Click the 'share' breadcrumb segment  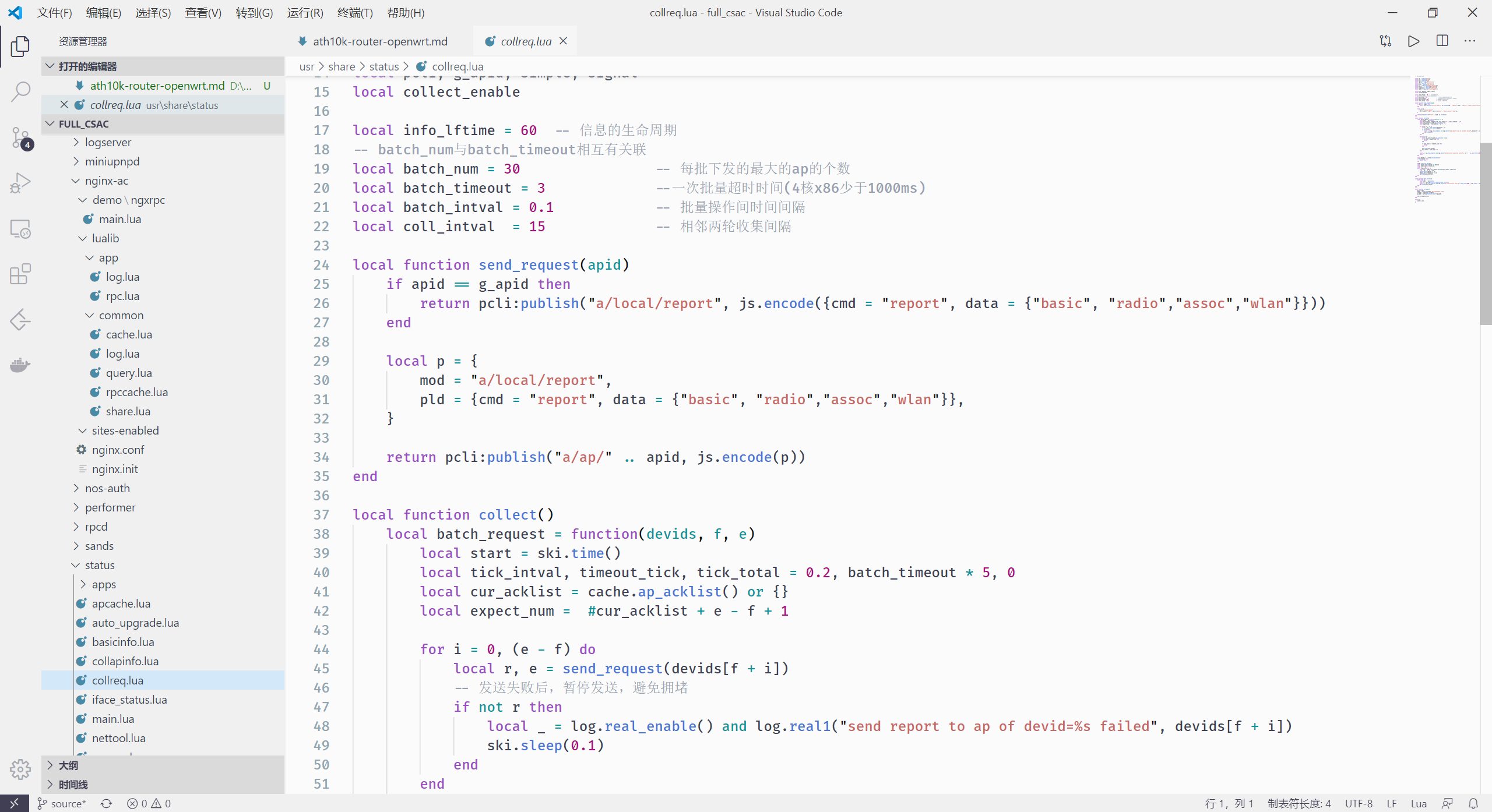[x=342, y=66]
